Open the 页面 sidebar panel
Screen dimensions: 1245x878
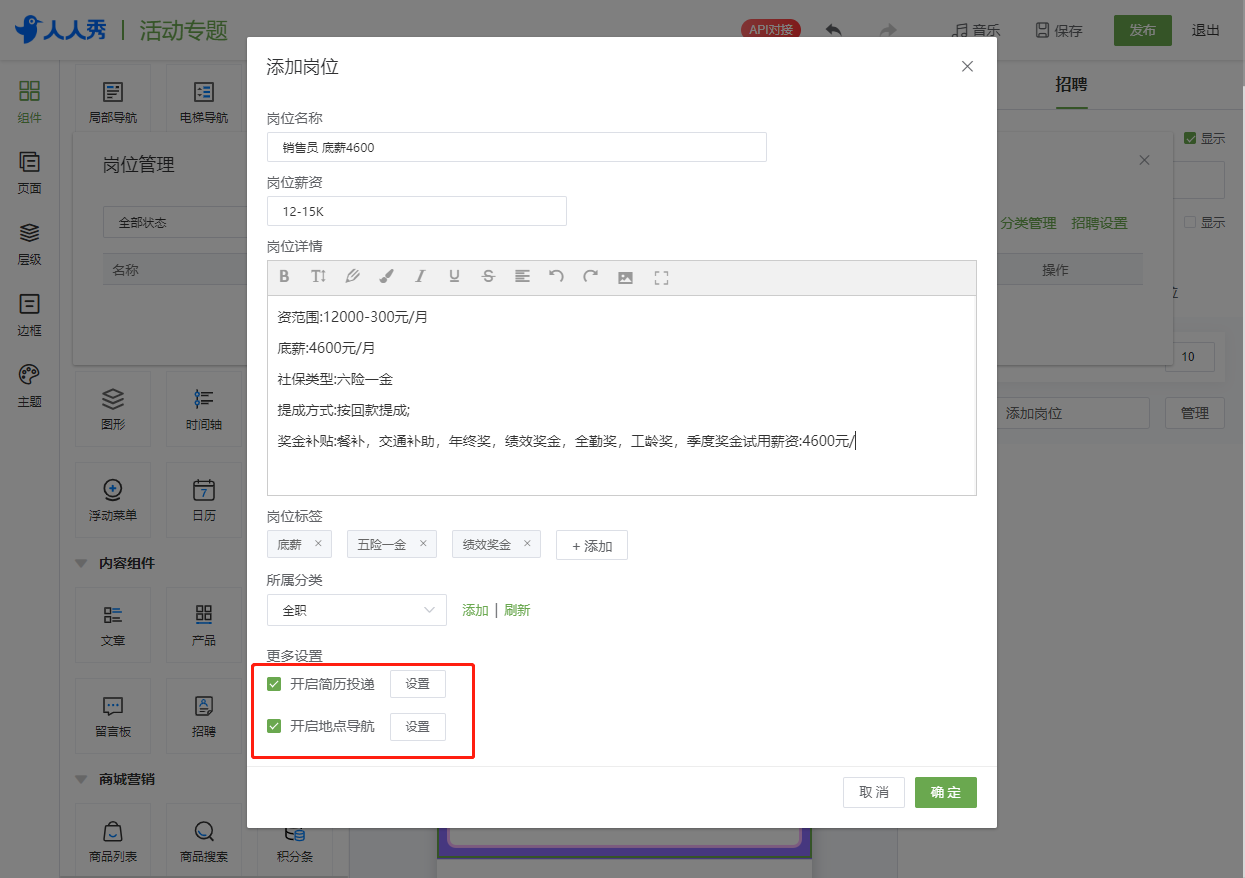pyautogui.click(x=29, y=173)
